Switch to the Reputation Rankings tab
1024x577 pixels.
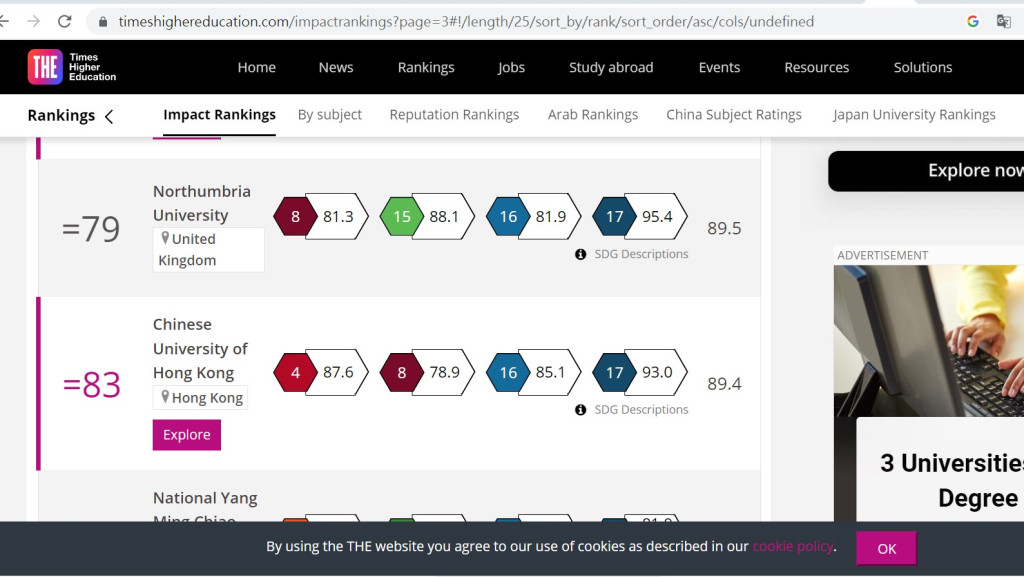(454, 115)
